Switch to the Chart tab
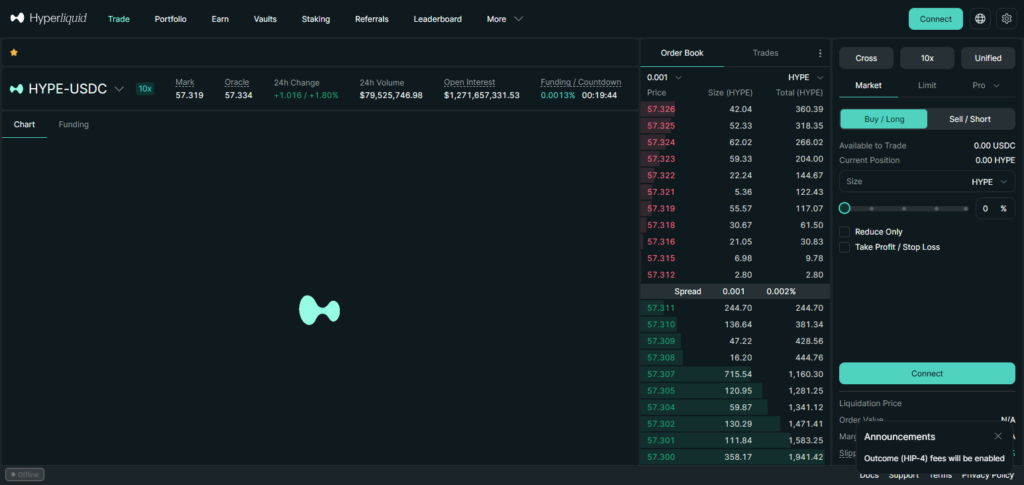This screenshot has width=1024, height=485. 24,124
